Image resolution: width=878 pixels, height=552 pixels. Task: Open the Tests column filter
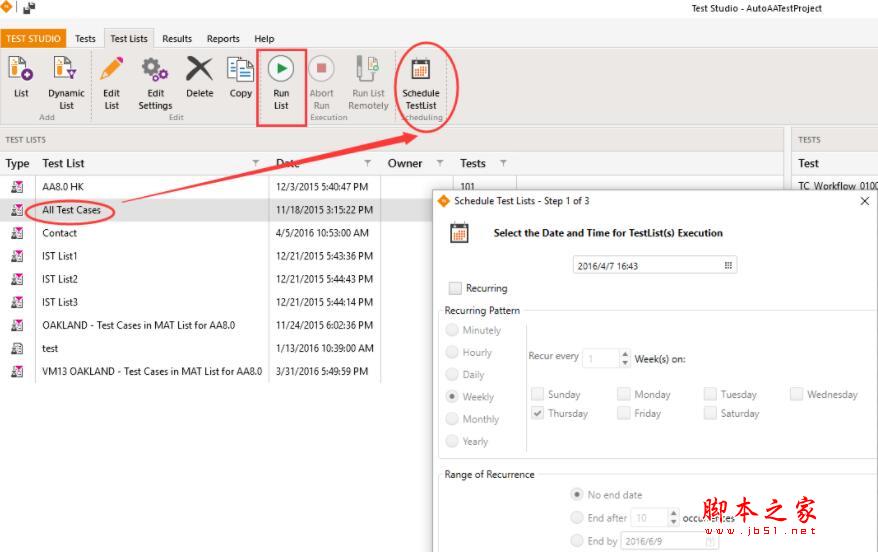(x=503, y=163)
